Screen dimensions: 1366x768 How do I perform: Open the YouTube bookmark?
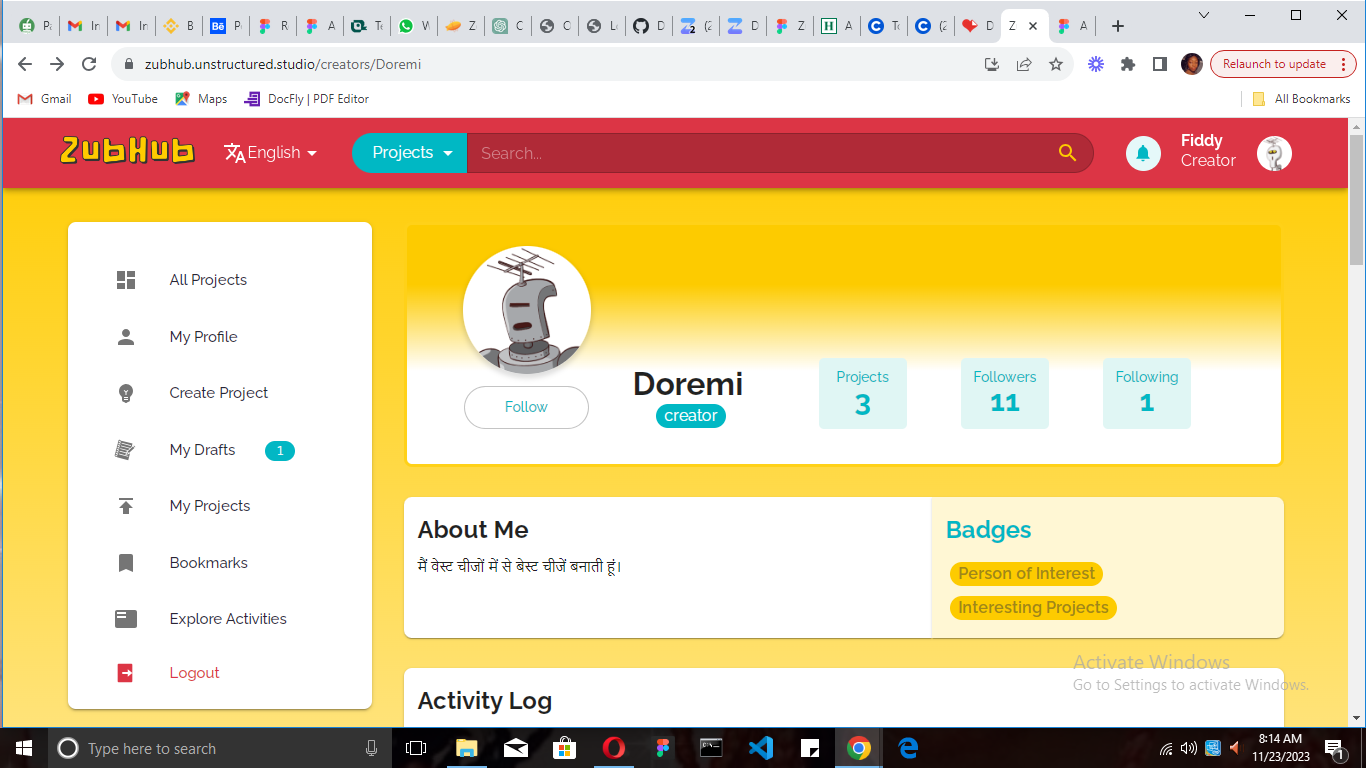(123, 99)
